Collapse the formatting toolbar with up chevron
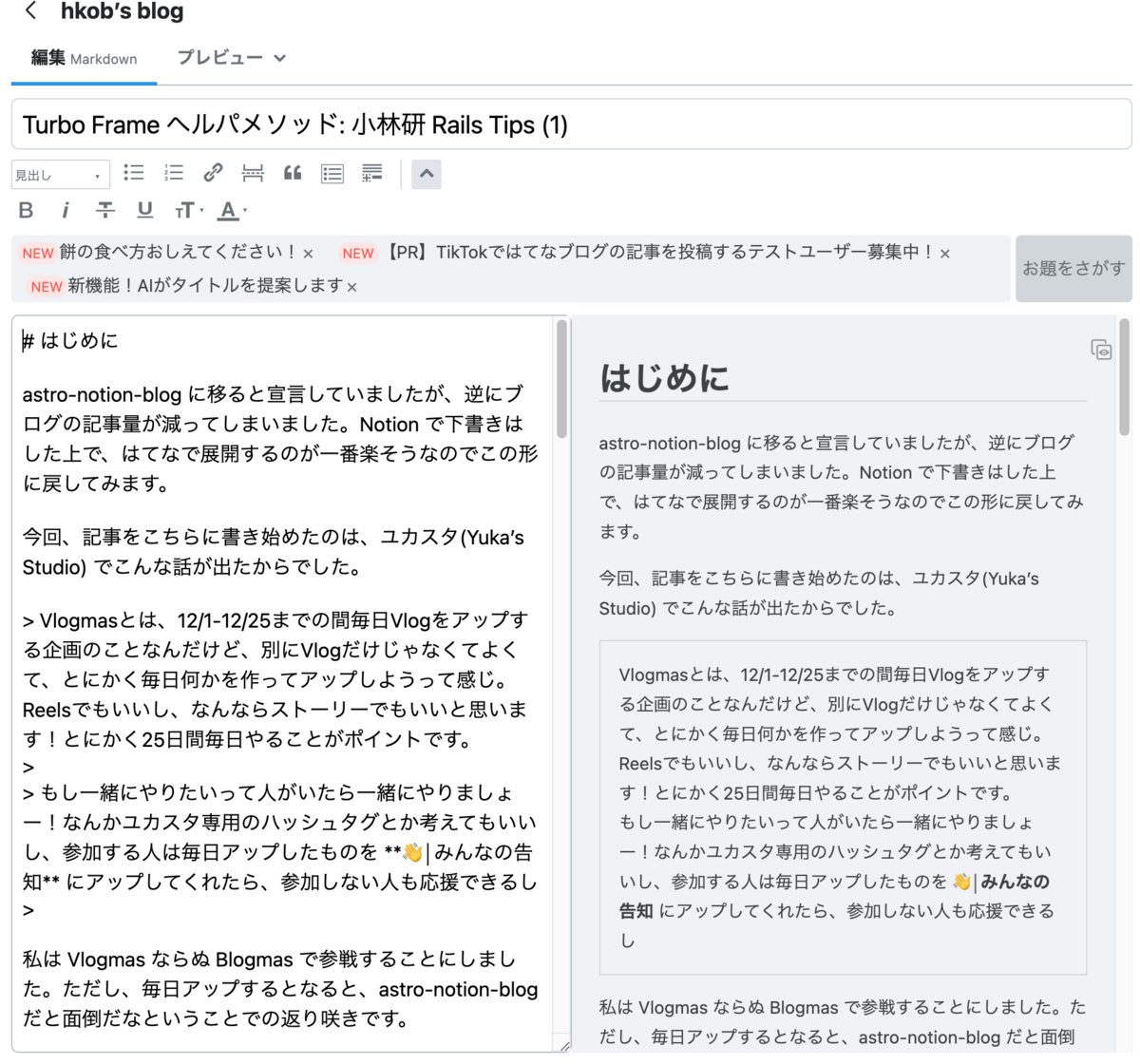This screenshot has height=1064, width=1140. (x=427, y=174)
